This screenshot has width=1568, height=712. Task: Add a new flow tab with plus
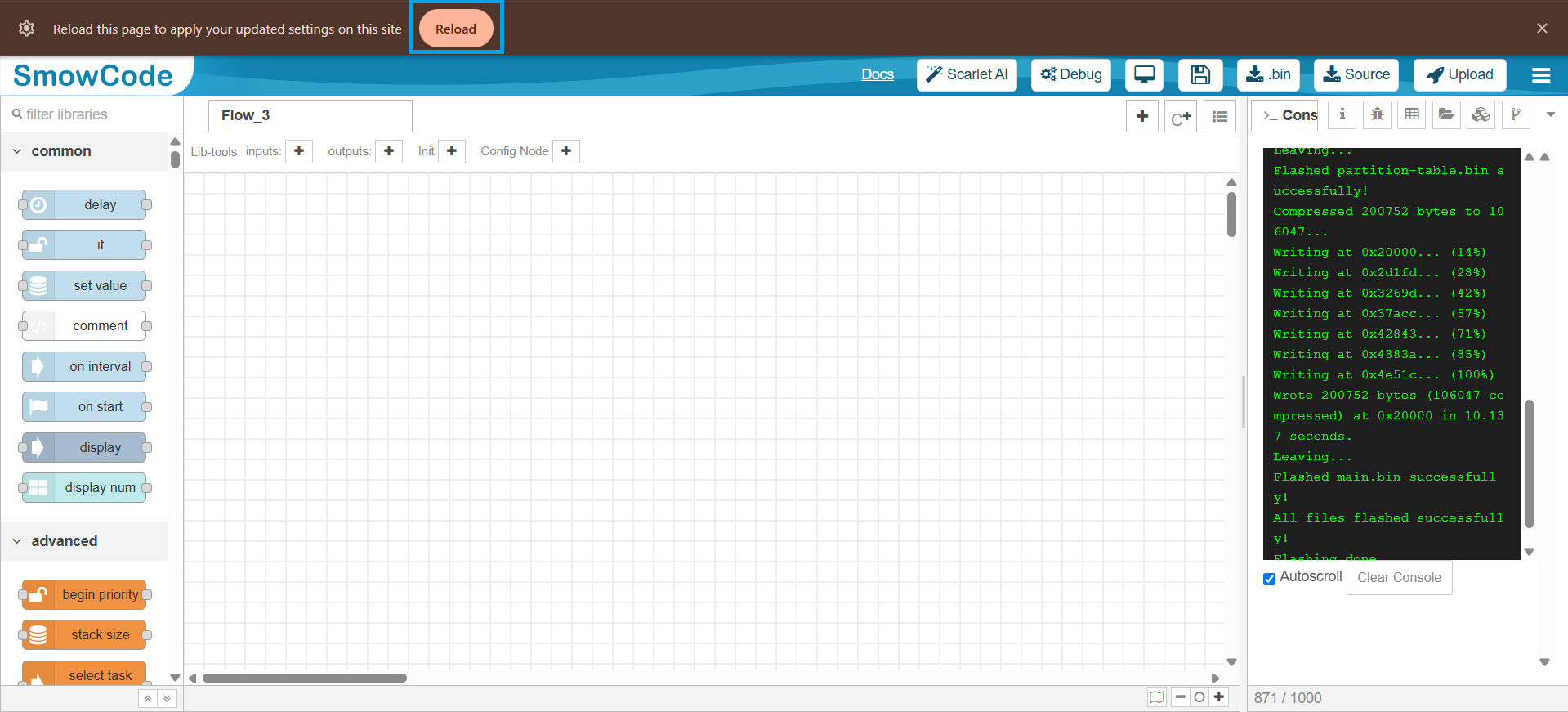[x=1142, y=116]
